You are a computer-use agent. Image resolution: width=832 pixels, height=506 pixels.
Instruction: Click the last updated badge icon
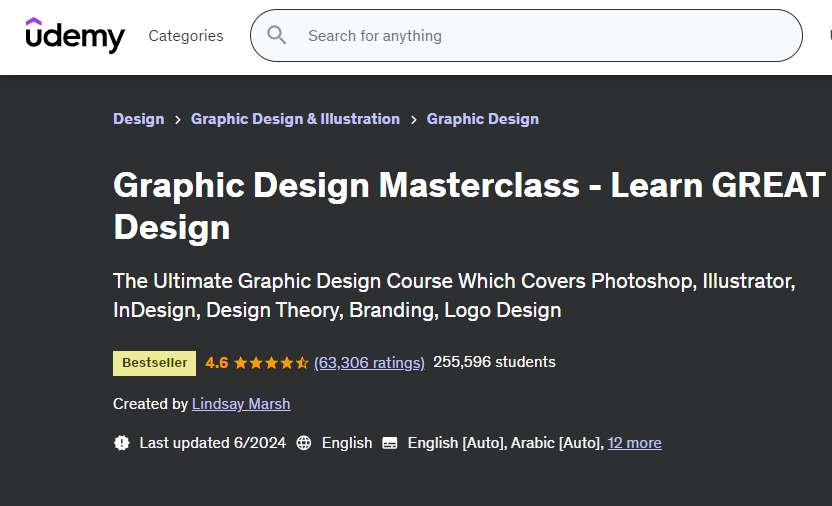pyautogui.click(x=122, y=443)
